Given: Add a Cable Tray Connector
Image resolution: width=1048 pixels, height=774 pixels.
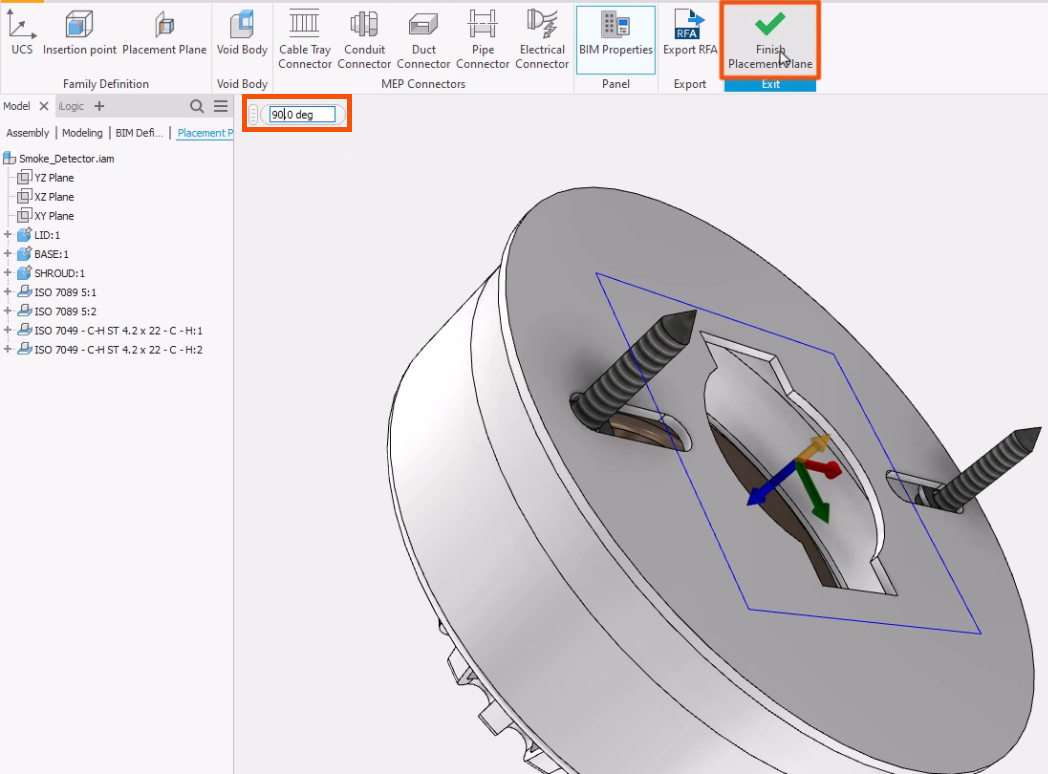Looking at the screenshot, I should pyautogui.click(x=305, y=39).
